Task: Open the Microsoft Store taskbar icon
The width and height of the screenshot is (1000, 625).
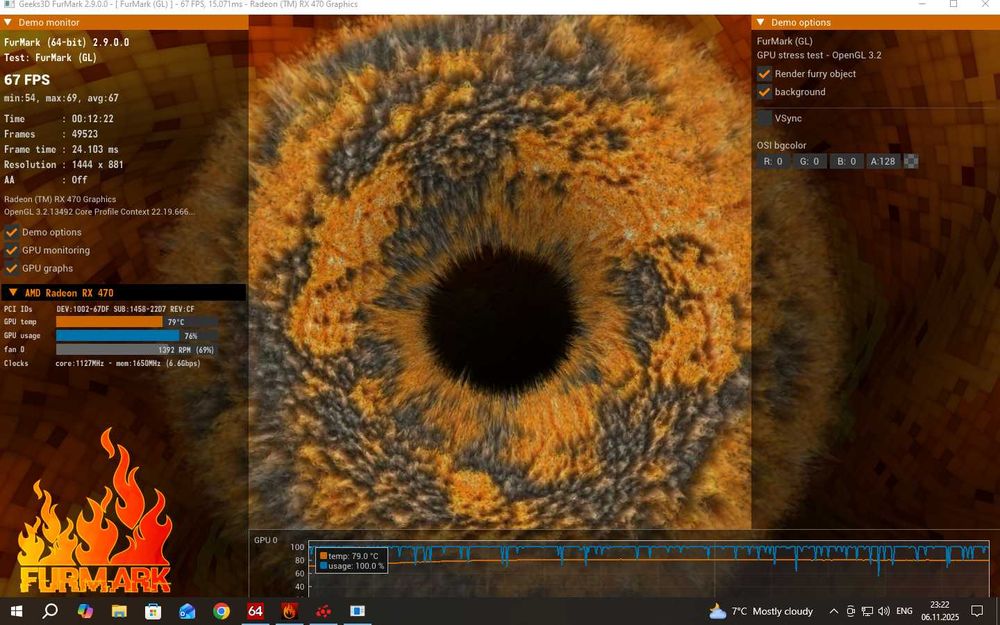Action: point(153,611)
